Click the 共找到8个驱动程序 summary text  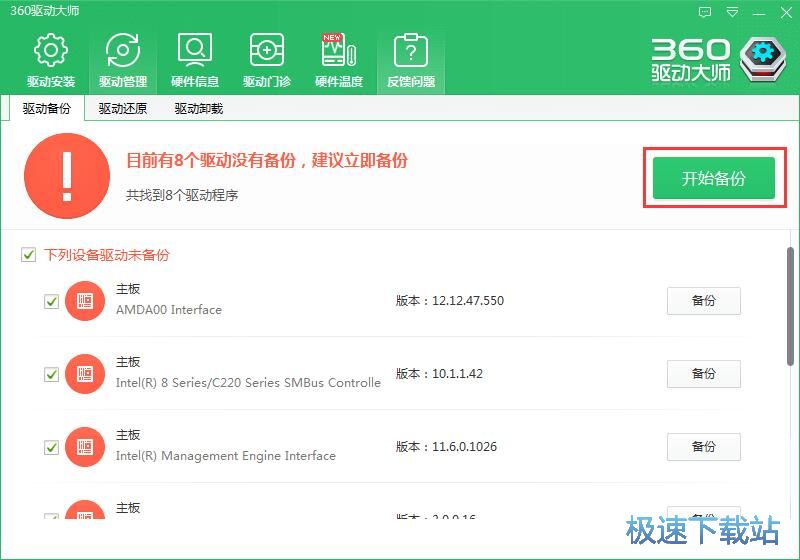[182, 195]
